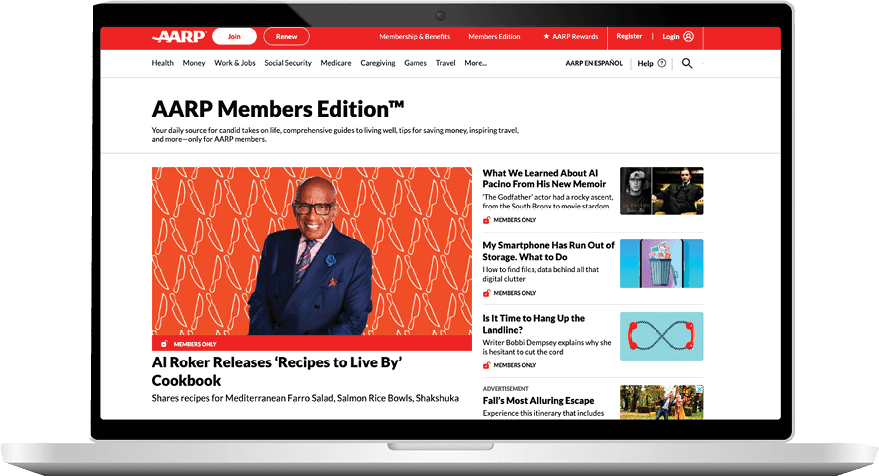Image resolution: width=879 pixels, height=476 pixels.
Task: Click lock icon under Smartphone Storage article
Action: (487, 293)
